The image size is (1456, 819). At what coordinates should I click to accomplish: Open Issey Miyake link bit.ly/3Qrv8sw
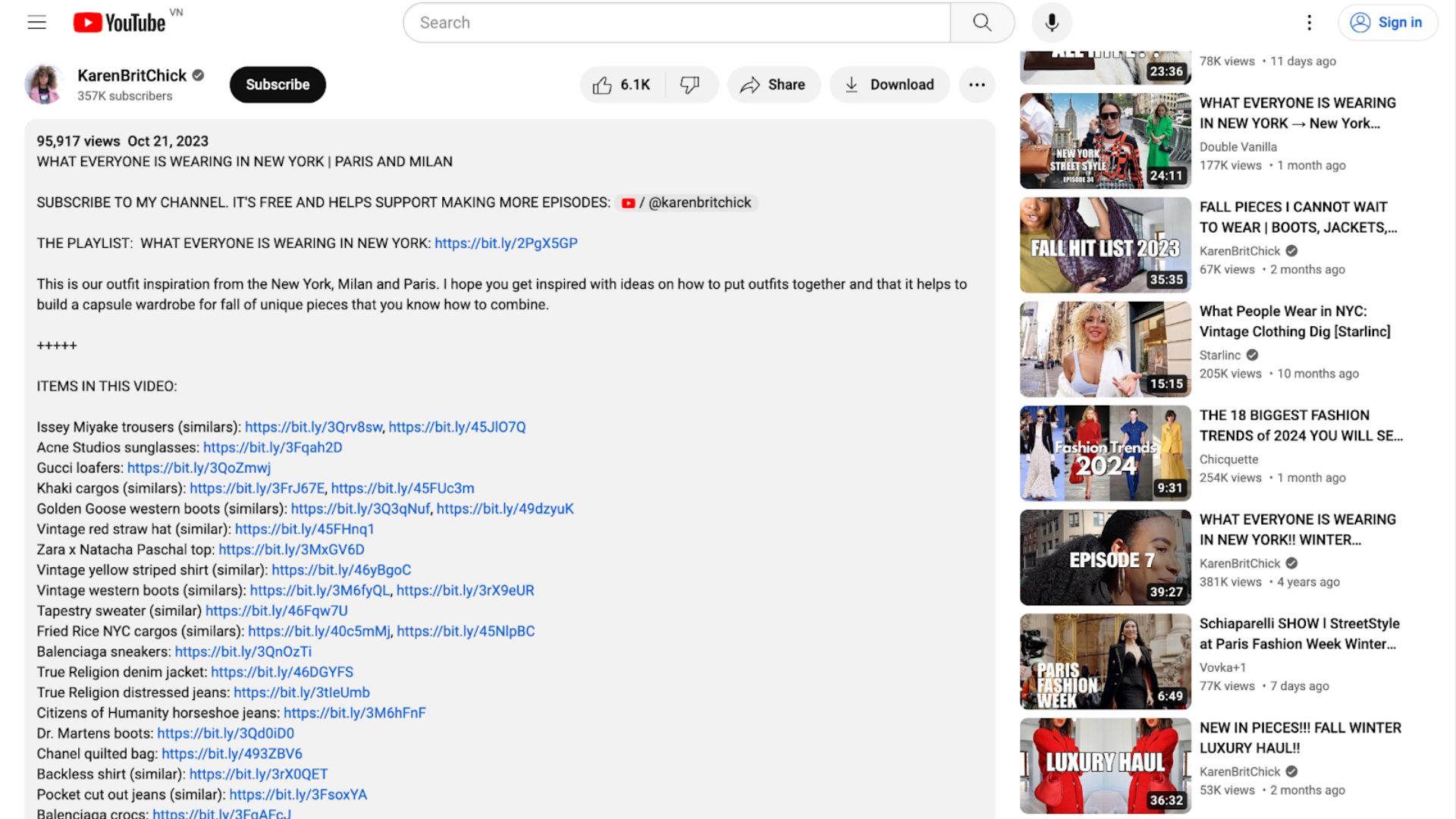313,427
